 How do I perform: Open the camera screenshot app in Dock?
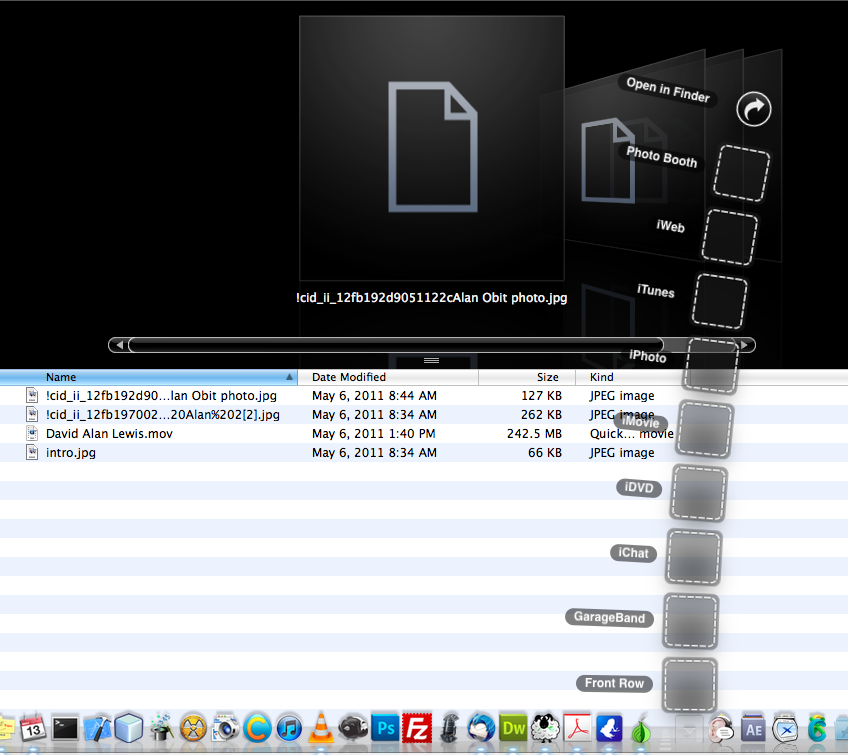(x=225, y=728)
